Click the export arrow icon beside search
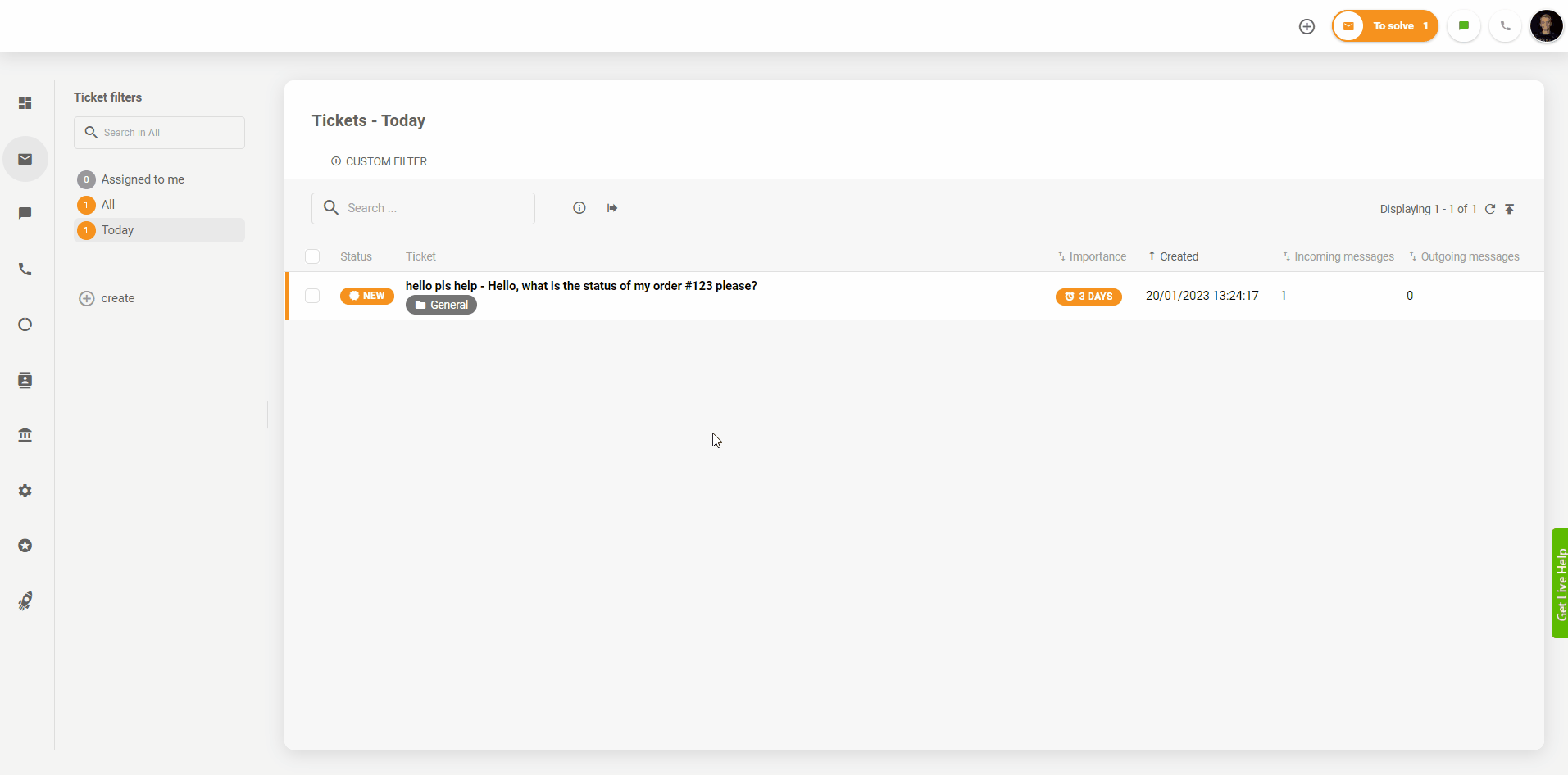 pos(612,208)
